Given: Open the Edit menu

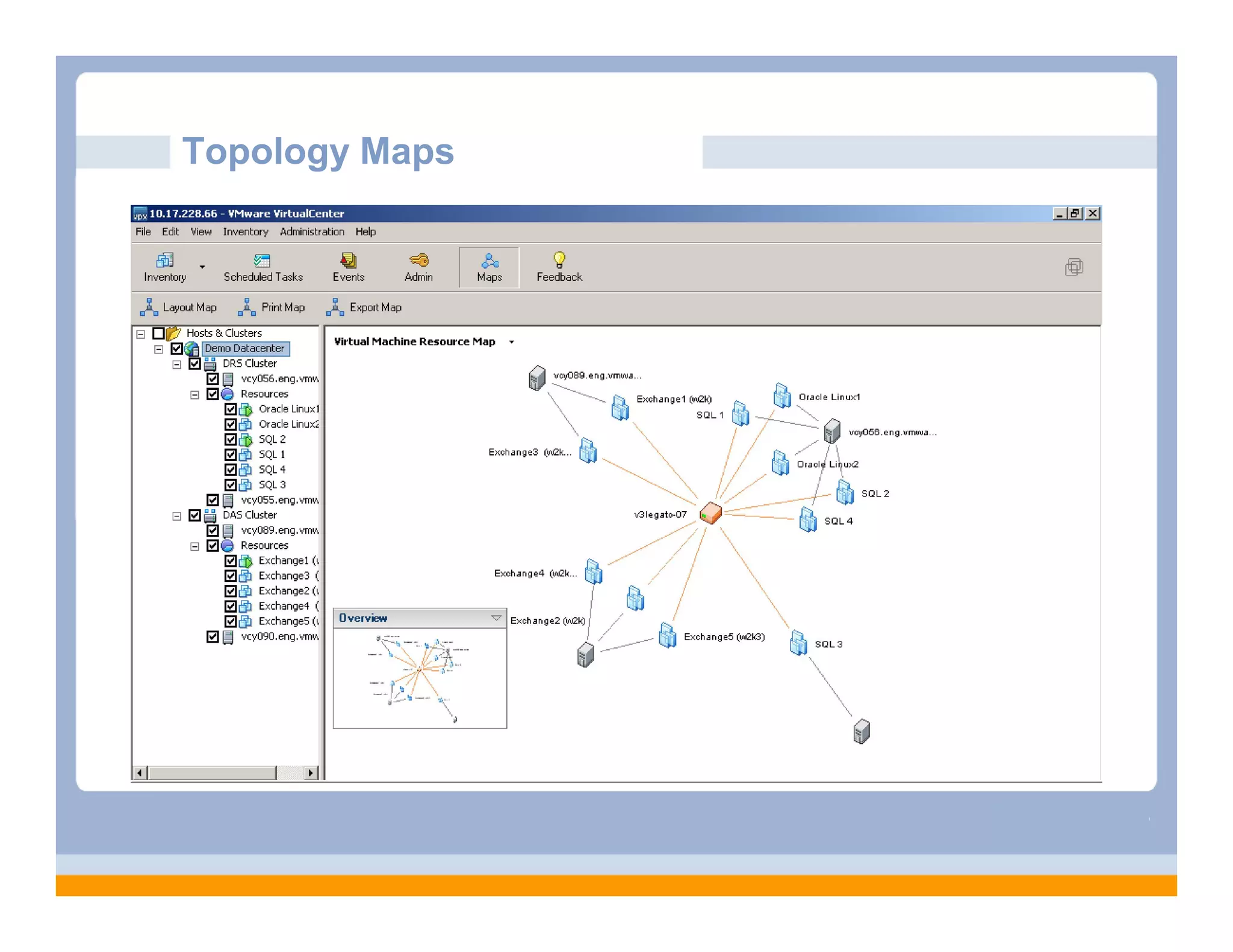Looking at the screenshot, I should tap(170, 232).
